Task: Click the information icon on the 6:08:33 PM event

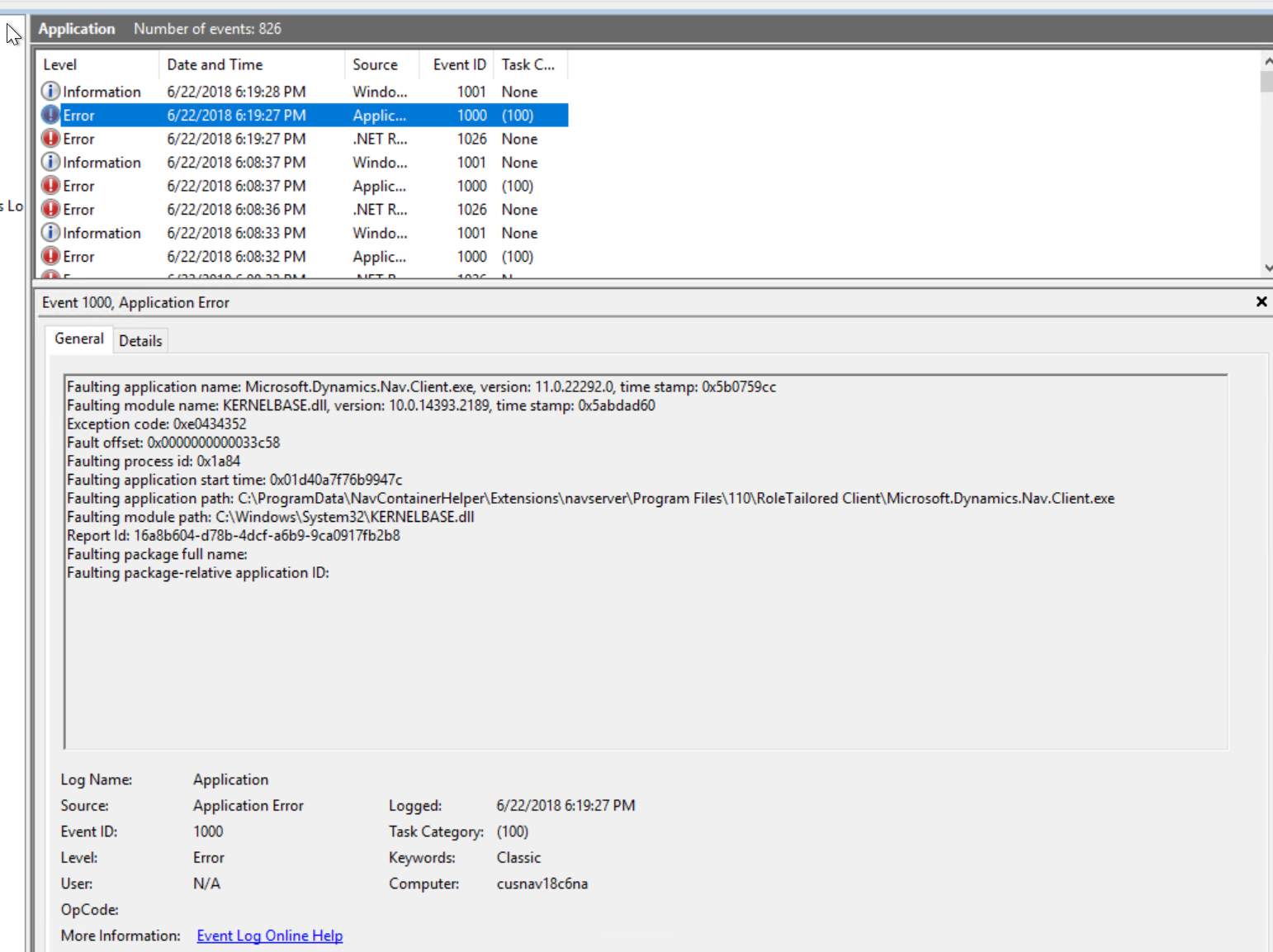Action: 50,232
